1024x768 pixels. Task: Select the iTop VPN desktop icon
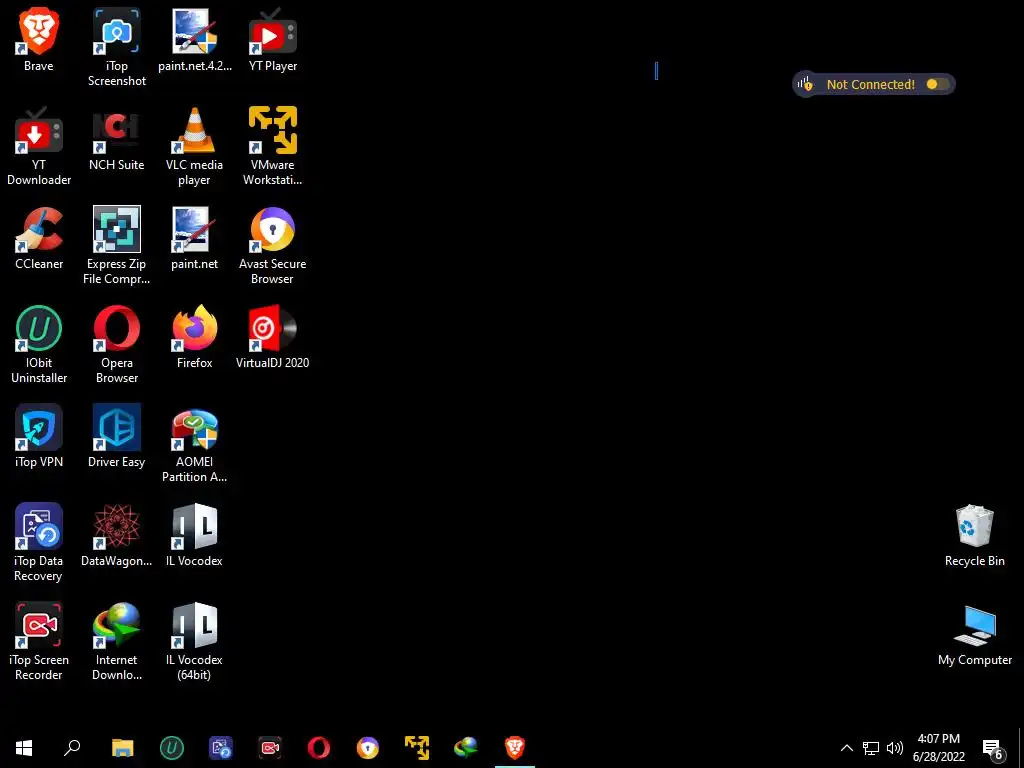(39, 436)
